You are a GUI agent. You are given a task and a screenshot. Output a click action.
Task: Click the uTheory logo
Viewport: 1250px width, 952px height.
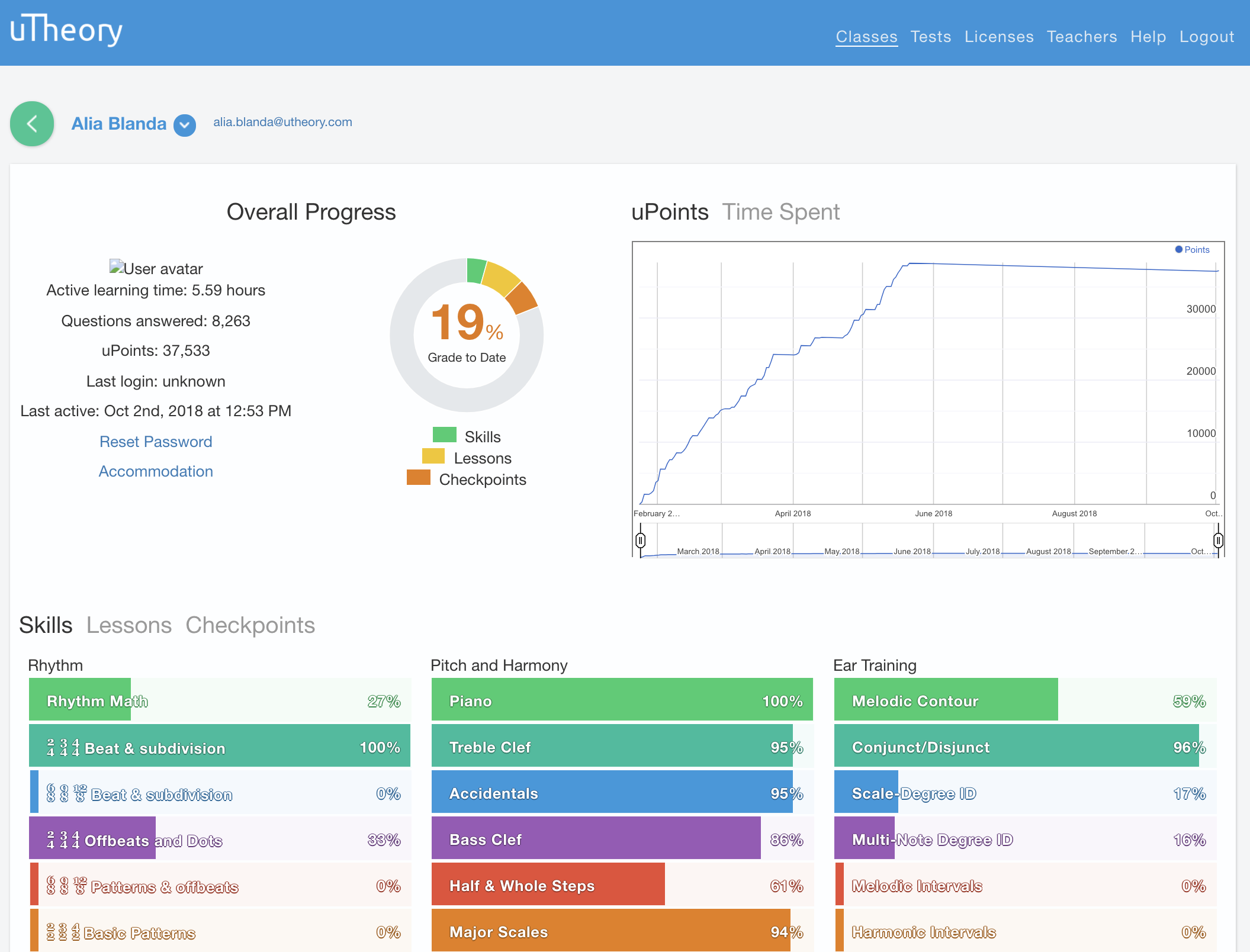pyautogui.click(x=66, y=30)
